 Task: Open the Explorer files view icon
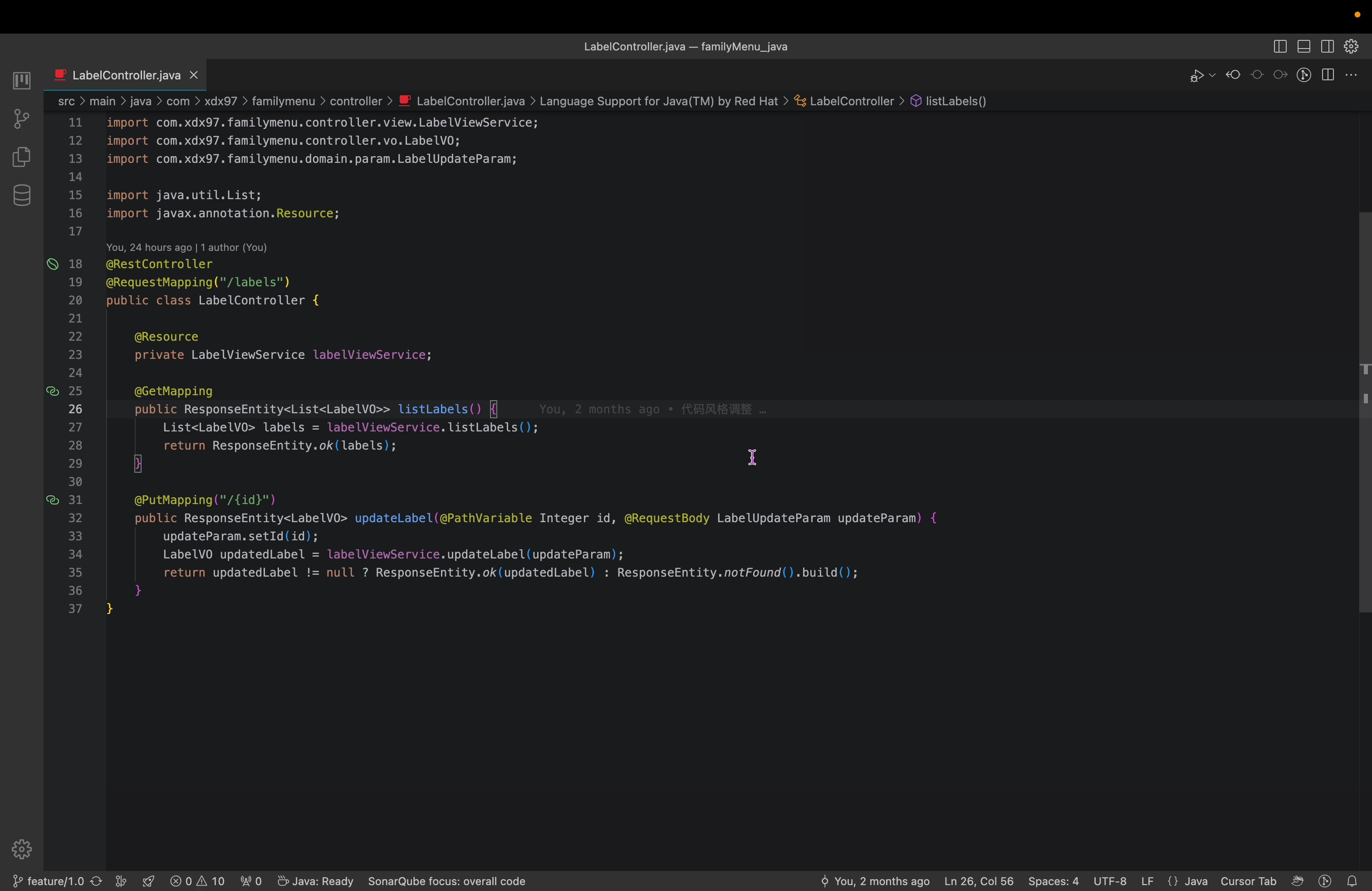(21, 157)
